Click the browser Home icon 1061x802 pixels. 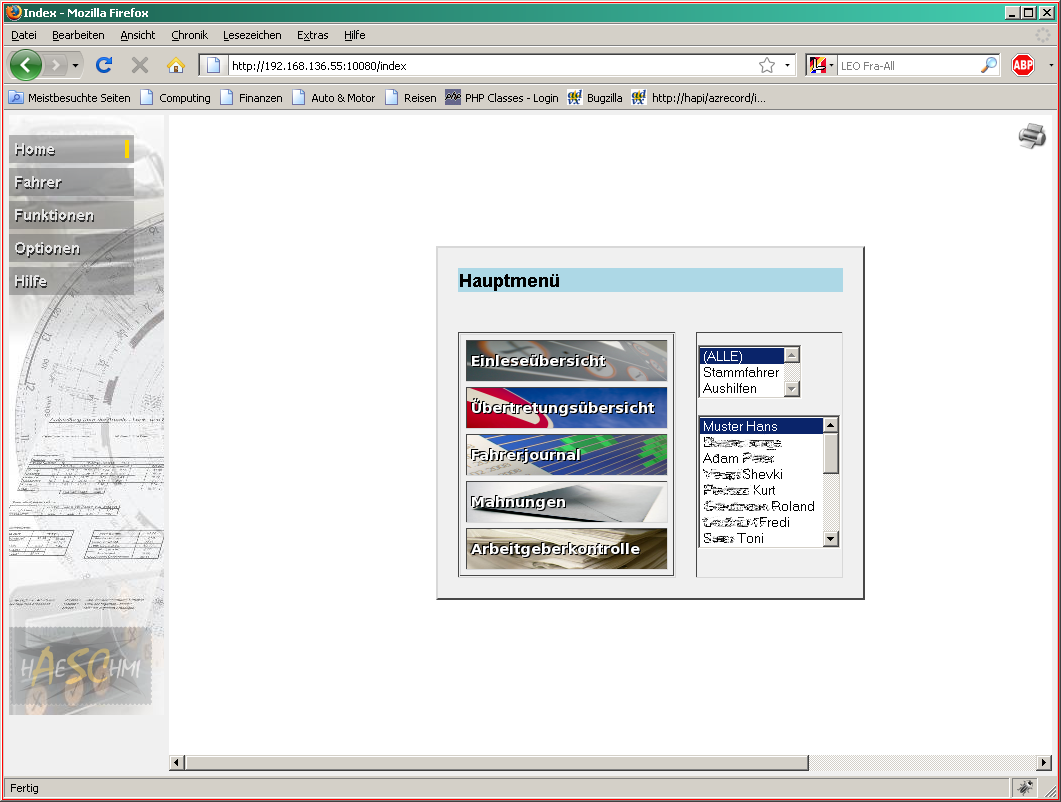[x=176, y=66]
